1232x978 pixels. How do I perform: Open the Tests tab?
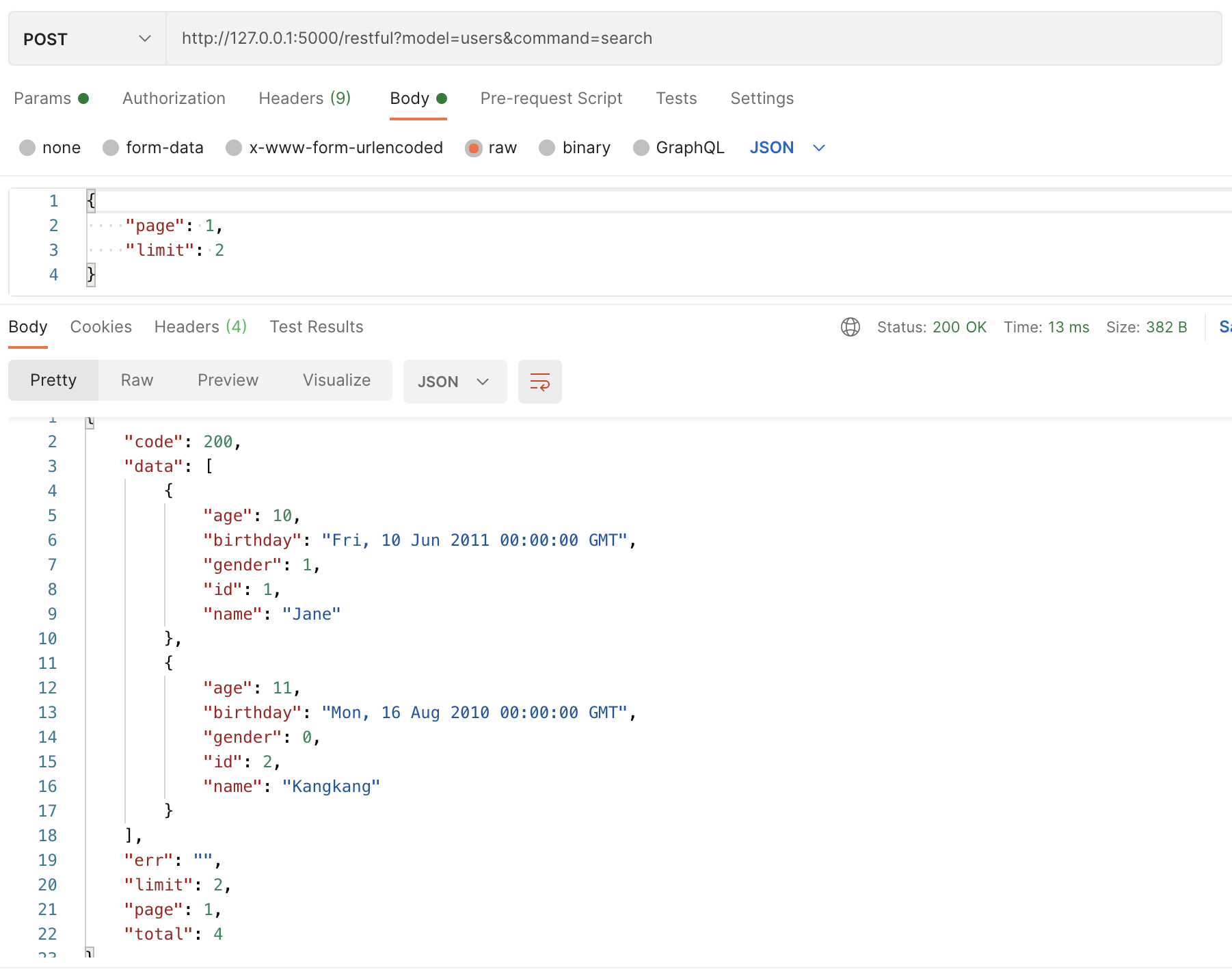pos(676,98)
